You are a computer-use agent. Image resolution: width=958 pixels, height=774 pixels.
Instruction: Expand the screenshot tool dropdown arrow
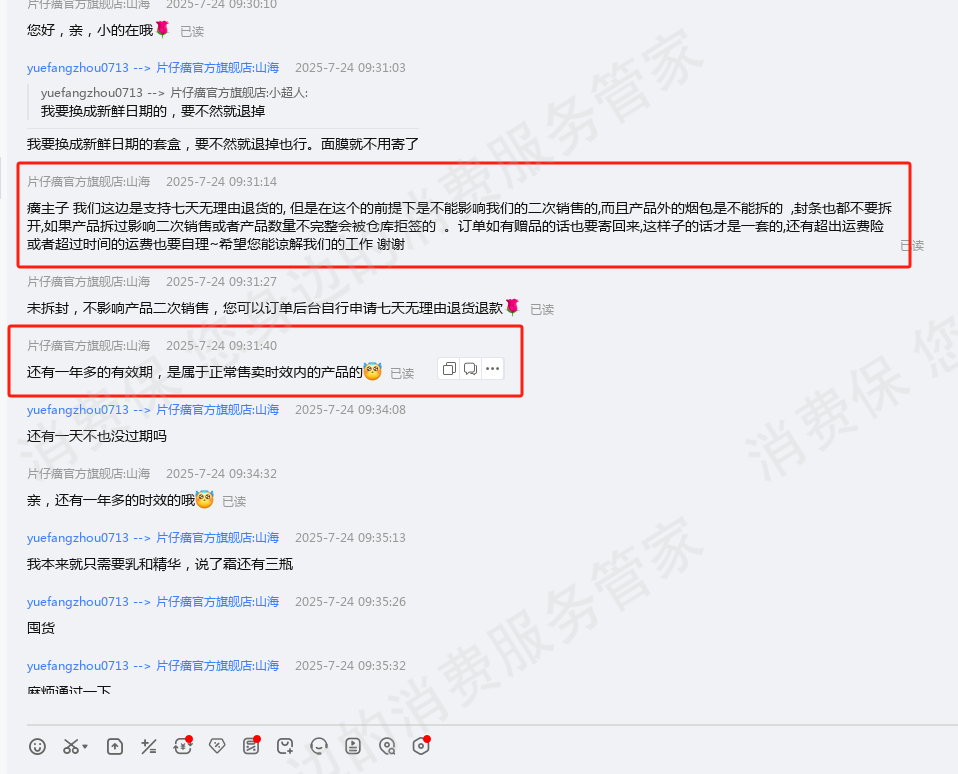click(85, 747)
